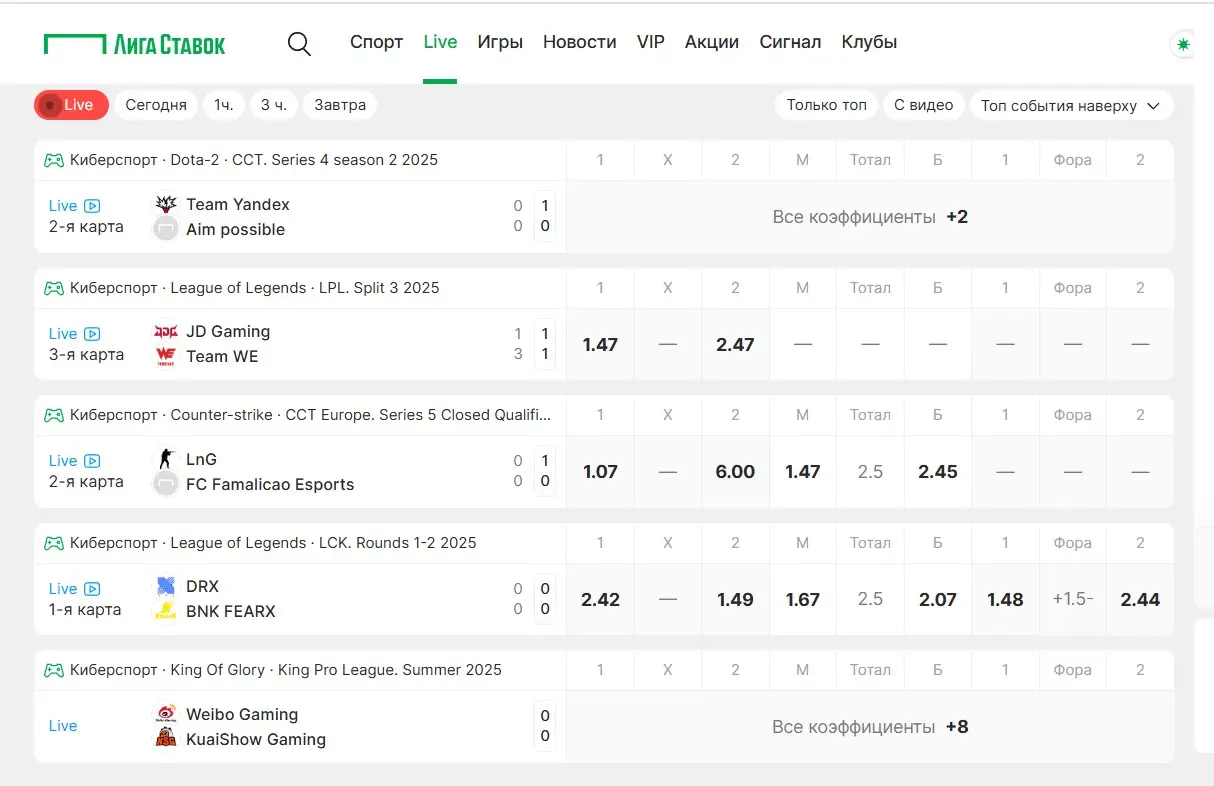Click the DRX team logo
The height and width of the screenshot is (786, 1214).
[166, 587]
